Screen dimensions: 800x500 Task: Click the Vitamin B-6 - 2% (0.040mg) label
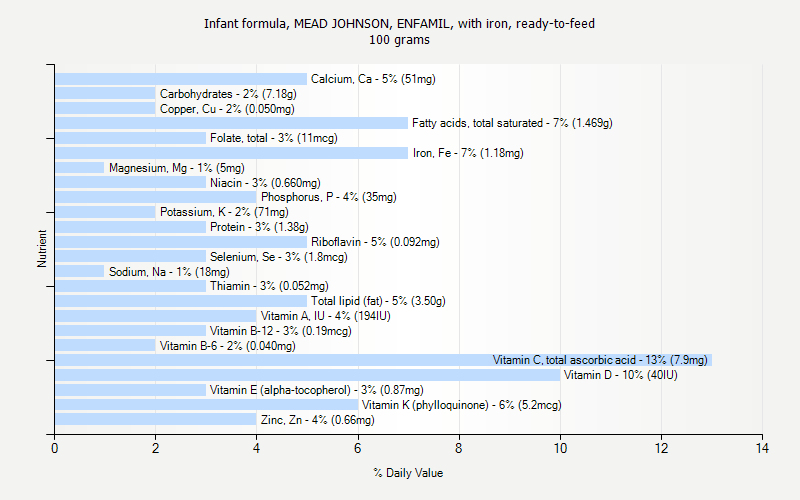coord(228,346)
